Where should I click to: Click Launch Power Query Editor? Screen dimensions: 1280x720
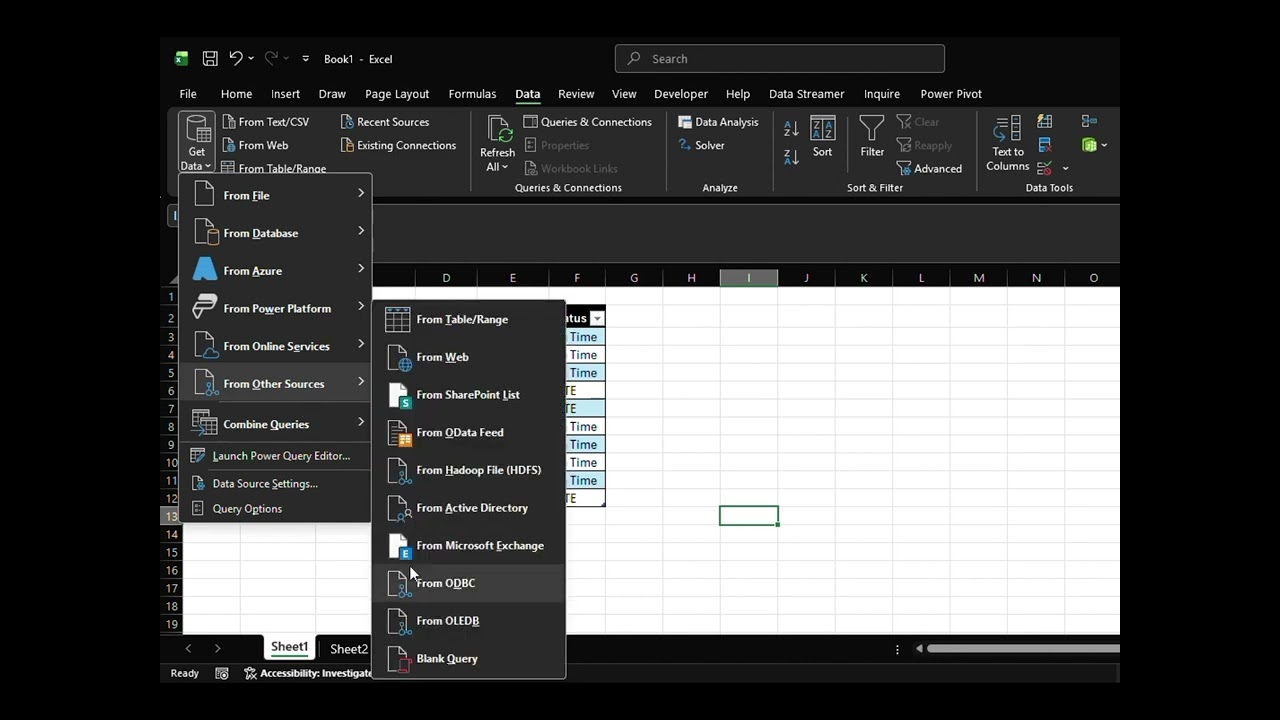coord(275,456)
